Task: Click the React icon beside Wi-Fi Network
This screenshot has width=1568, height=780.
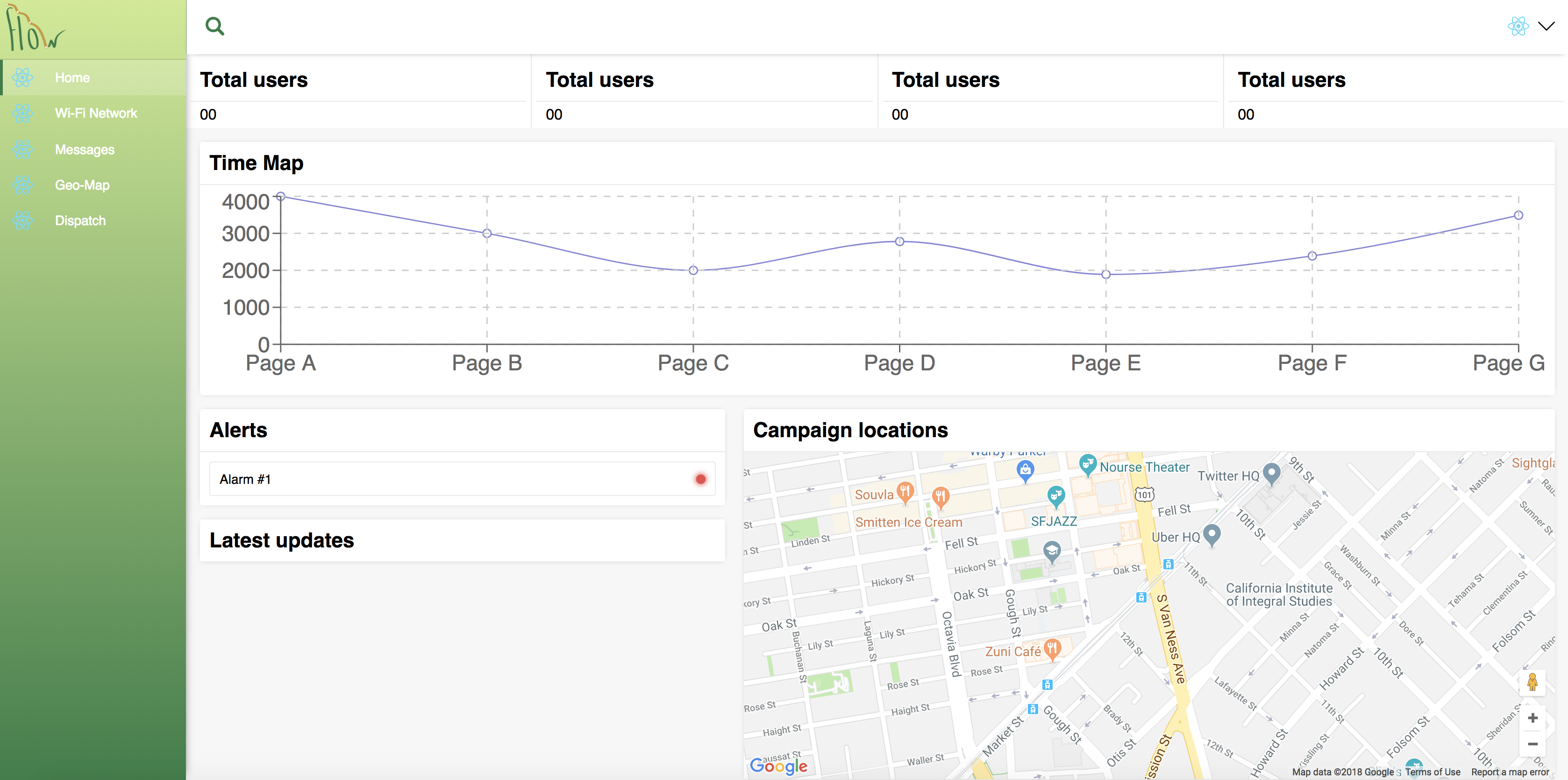Action: coord(22,113)
